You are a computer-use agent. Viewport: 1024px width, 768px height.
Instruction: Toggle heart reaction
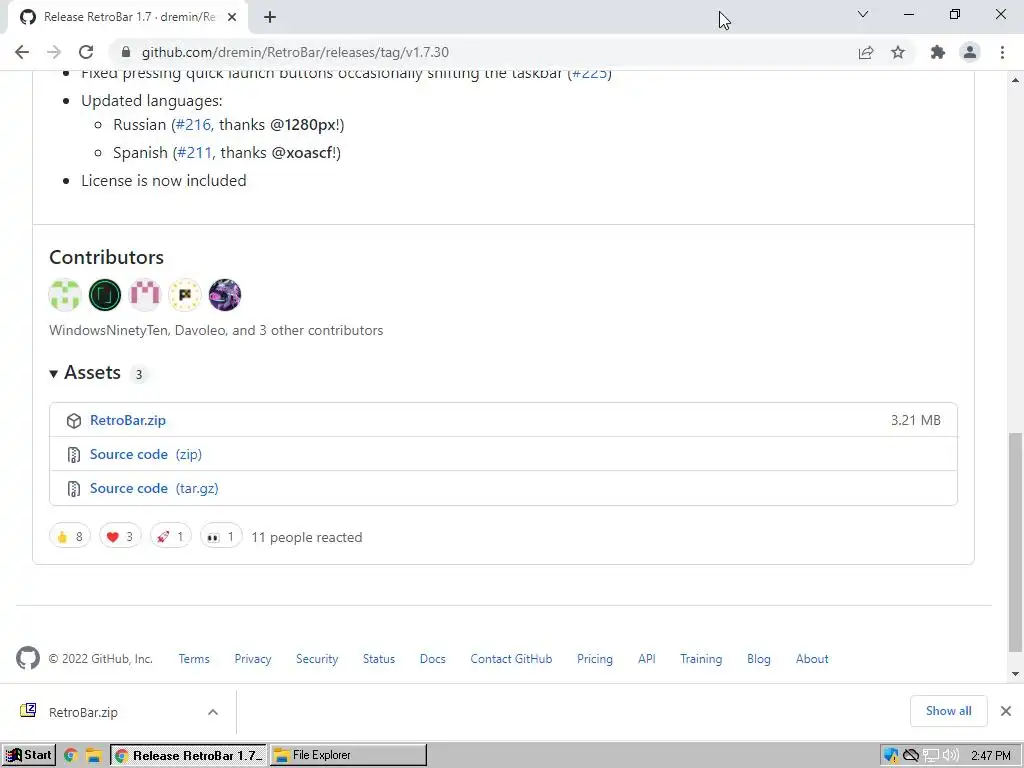point(120,537)
